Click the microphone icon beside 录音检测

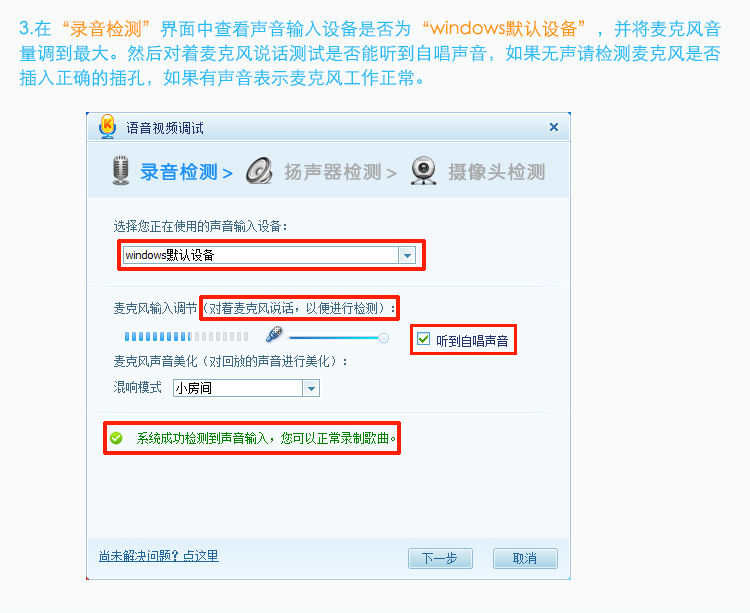tap(121, 170)
